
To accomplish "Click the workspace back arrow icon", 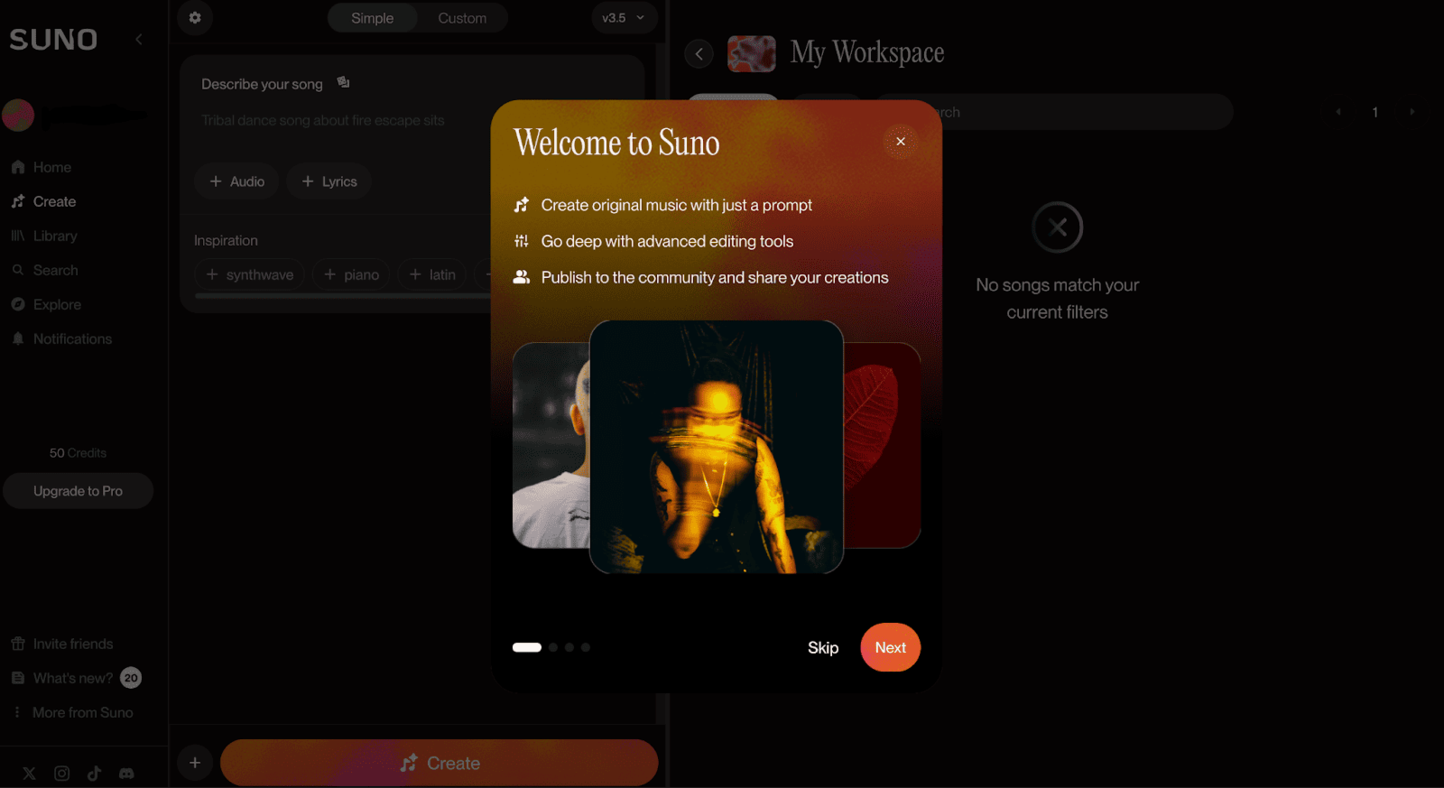I will pos(699,53).
